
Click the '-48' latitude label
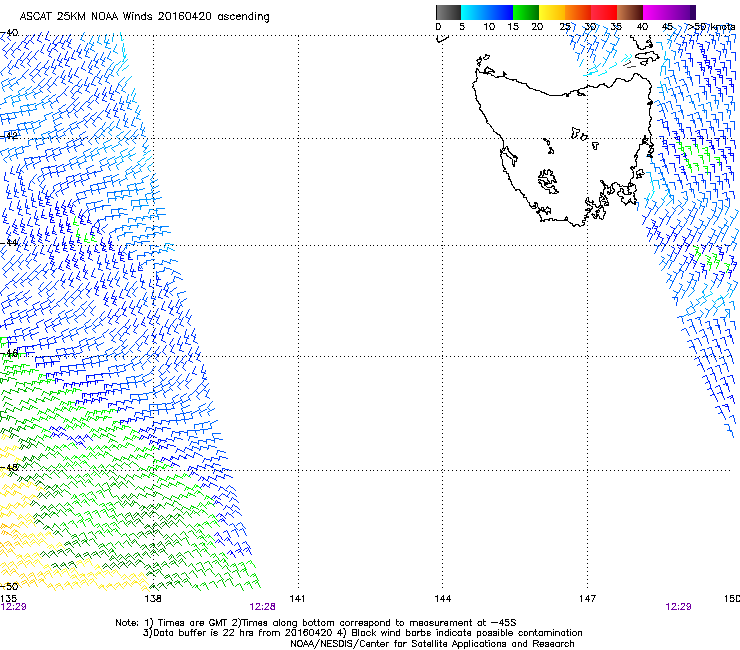9,467
